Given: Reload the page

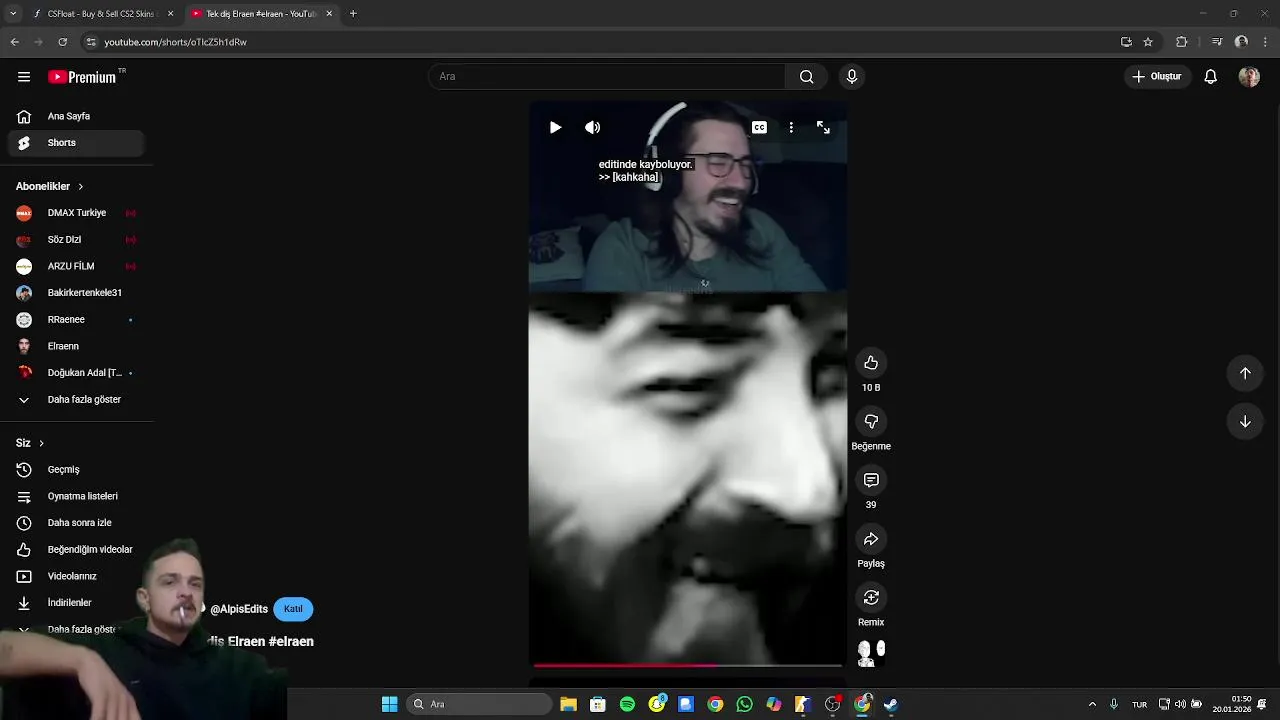Looking at the screenshot, I should [x=62, y=42].
